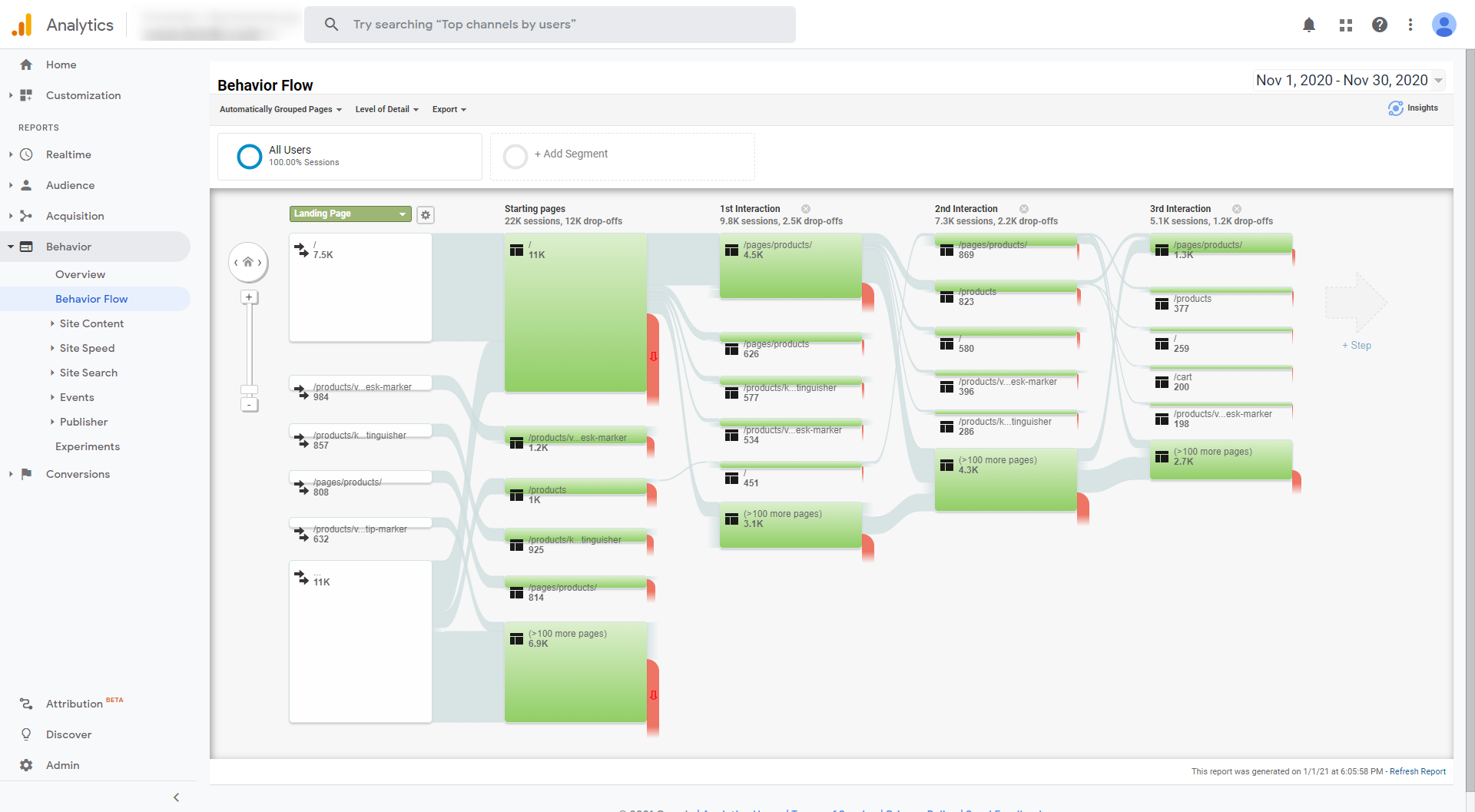The width and height of the screenshot is (1475, 812).
Task: Collapse the sidebar with the chevron
Action: coord(176,797)
